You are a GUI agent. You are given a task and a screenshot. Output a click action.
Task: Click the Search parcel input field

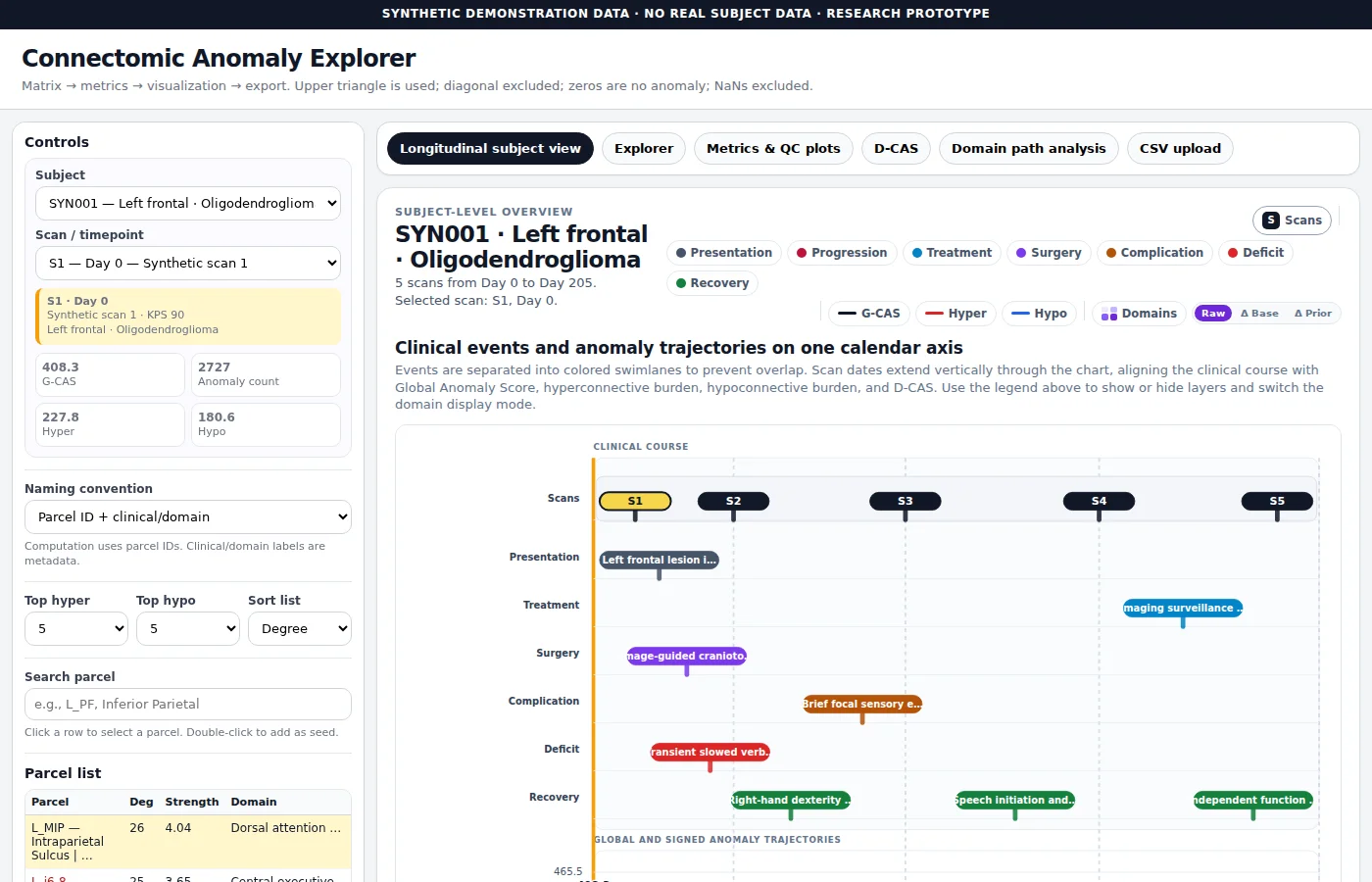(x=188, y=704)
